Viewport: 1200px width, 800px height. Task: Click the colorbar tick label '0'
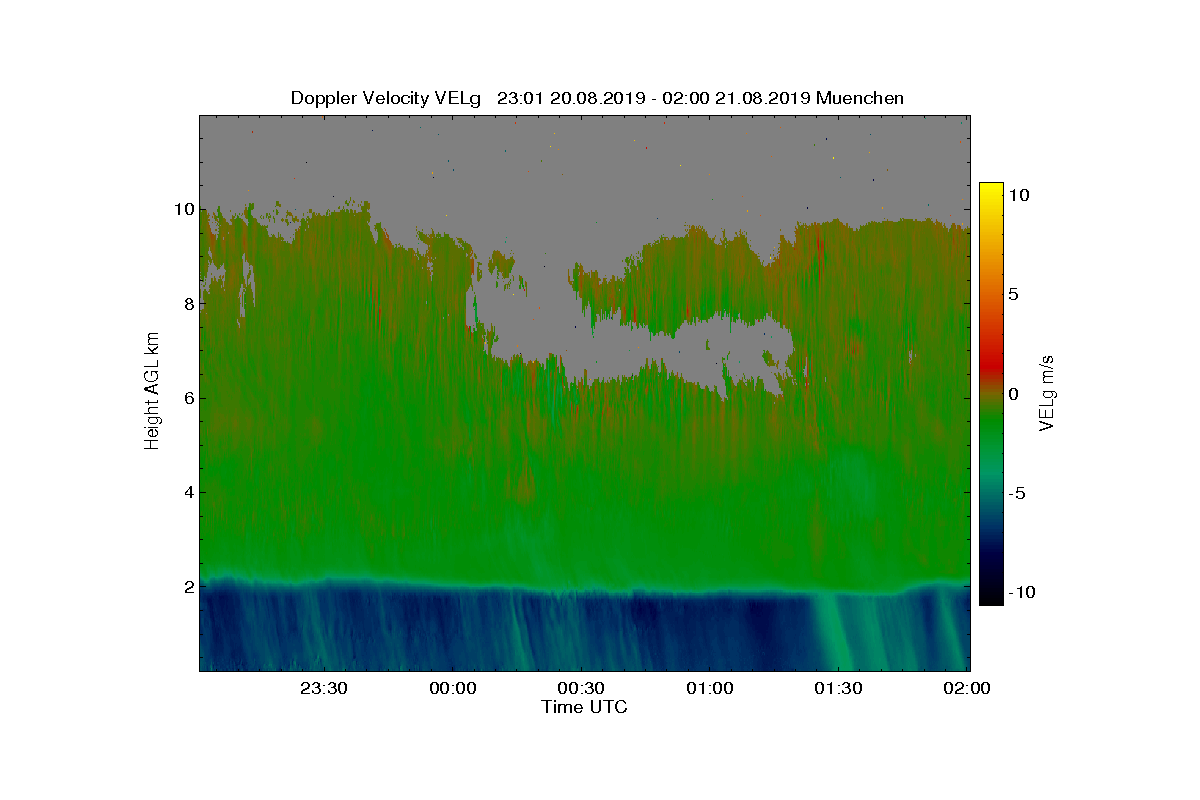pyautogui.click(x=1012, y=393)
